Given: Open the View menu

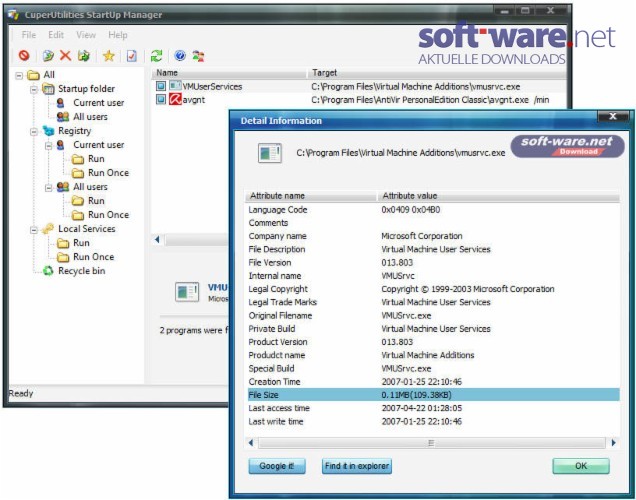Looking at the screenshot, I should (86, 35).
